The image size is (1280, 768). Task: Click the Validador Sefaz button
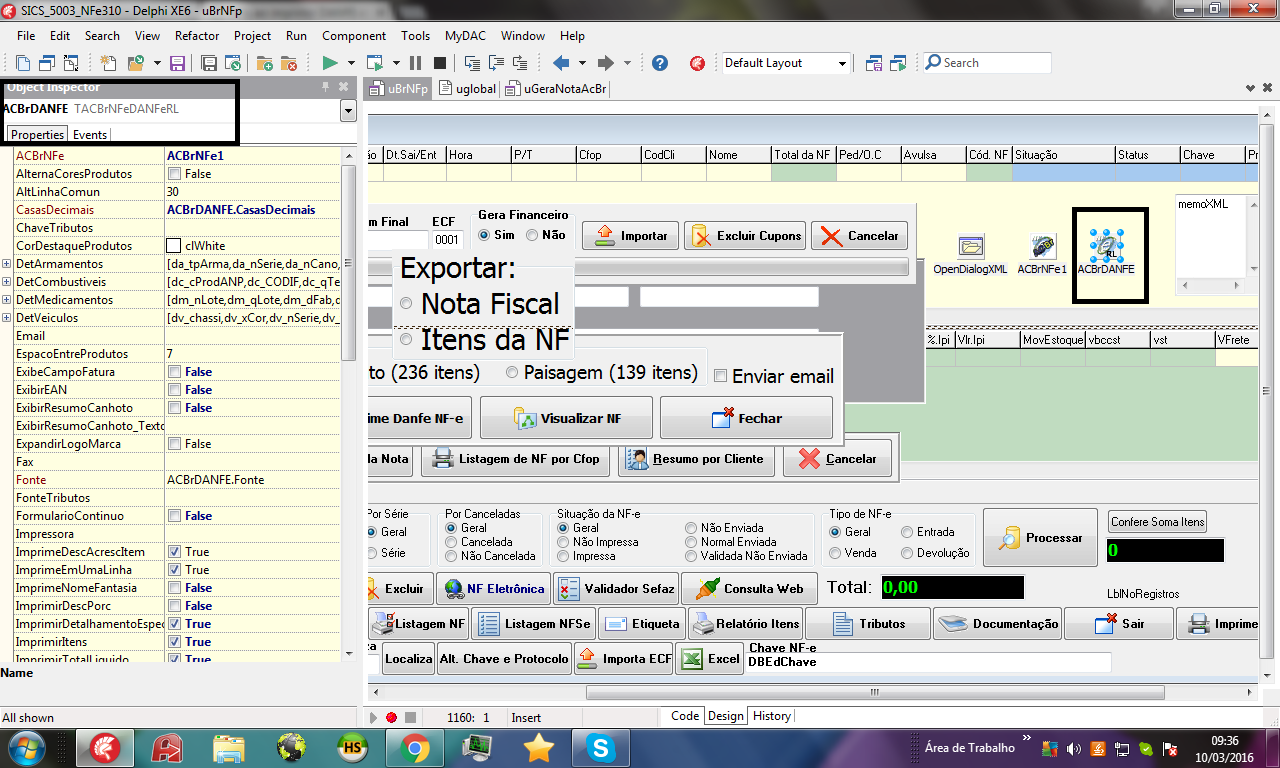[x=616, y=589]
